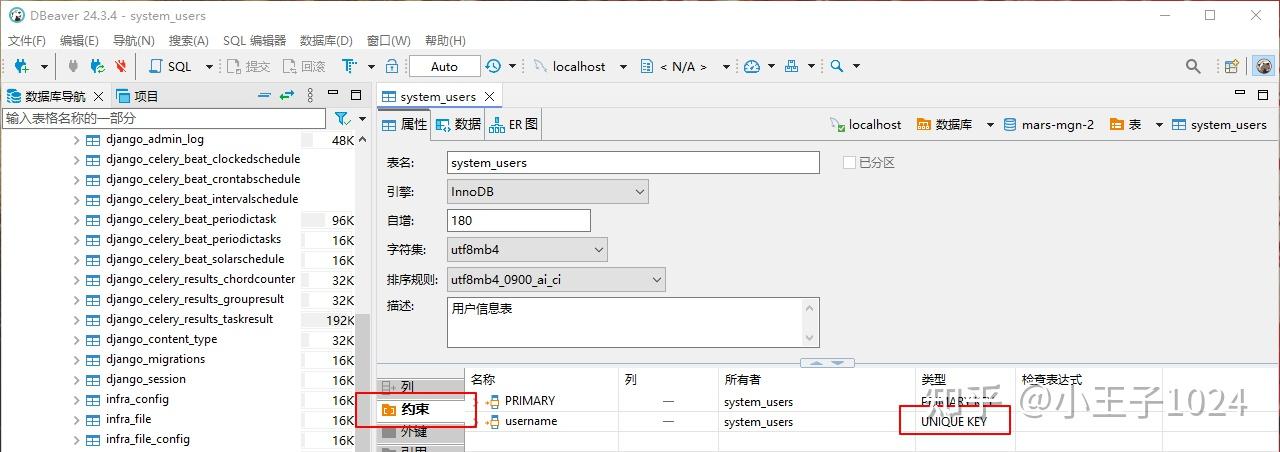Click the new database connection plug icon
Image resolution: width=1280 pixels, height=452 pixels.
click(x=22, y=66)
